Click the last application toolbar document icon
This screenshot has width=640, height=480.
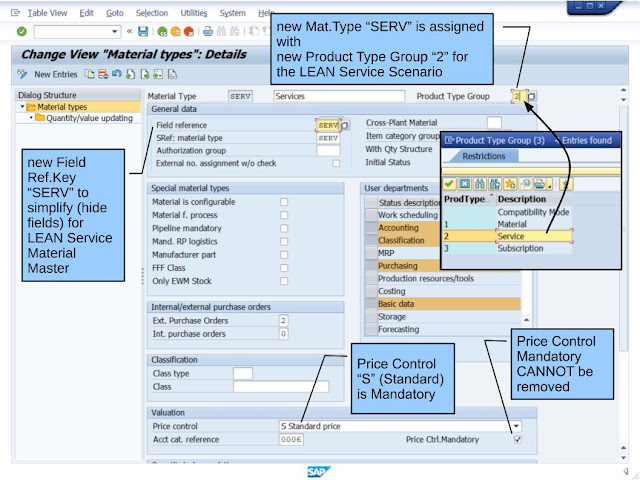pyautogui.click(x=172, y=74)
